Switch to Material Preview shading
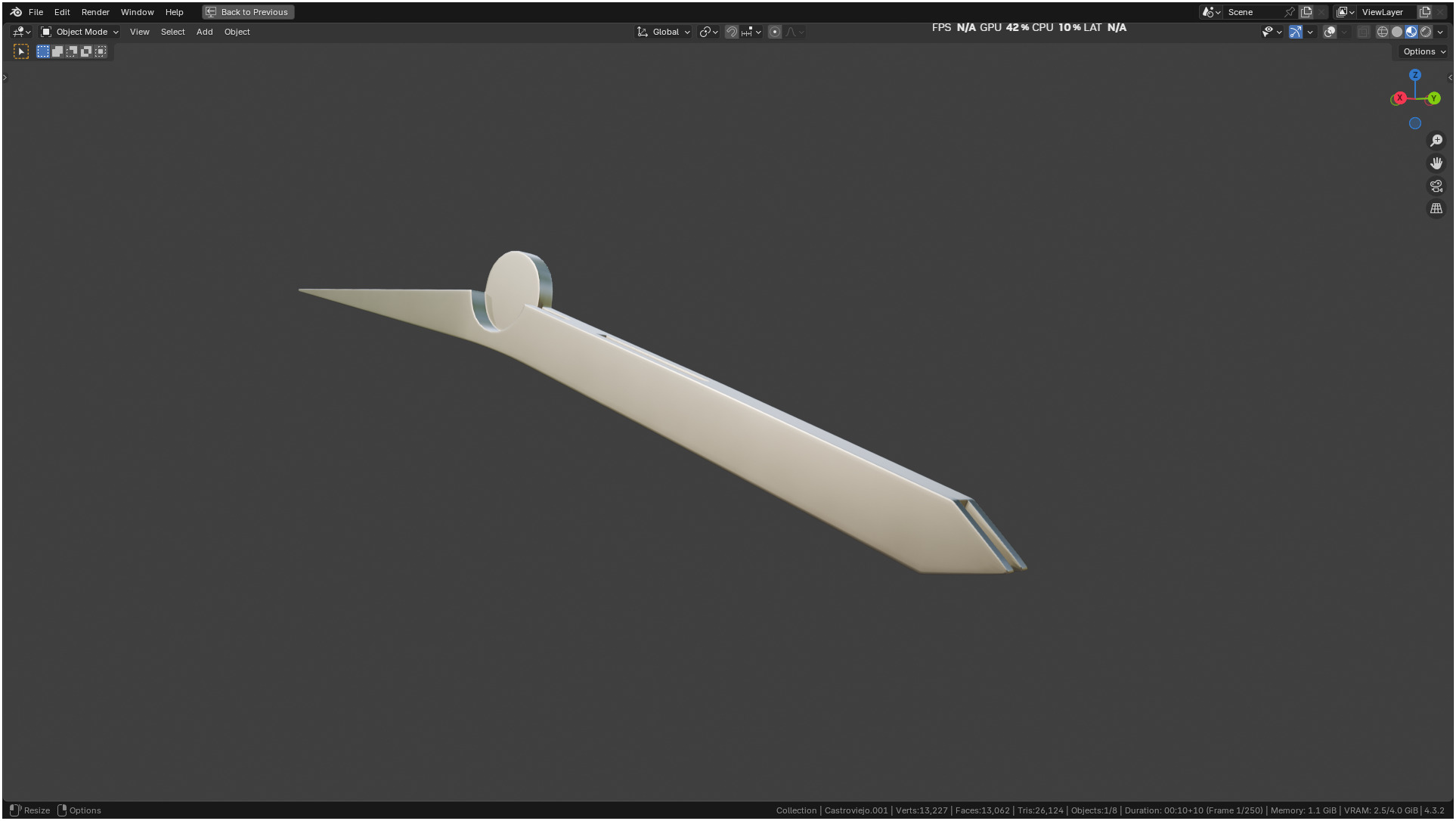This screenshot has width=1456, height=821. pyautogui.click(x=1411, y=32)
